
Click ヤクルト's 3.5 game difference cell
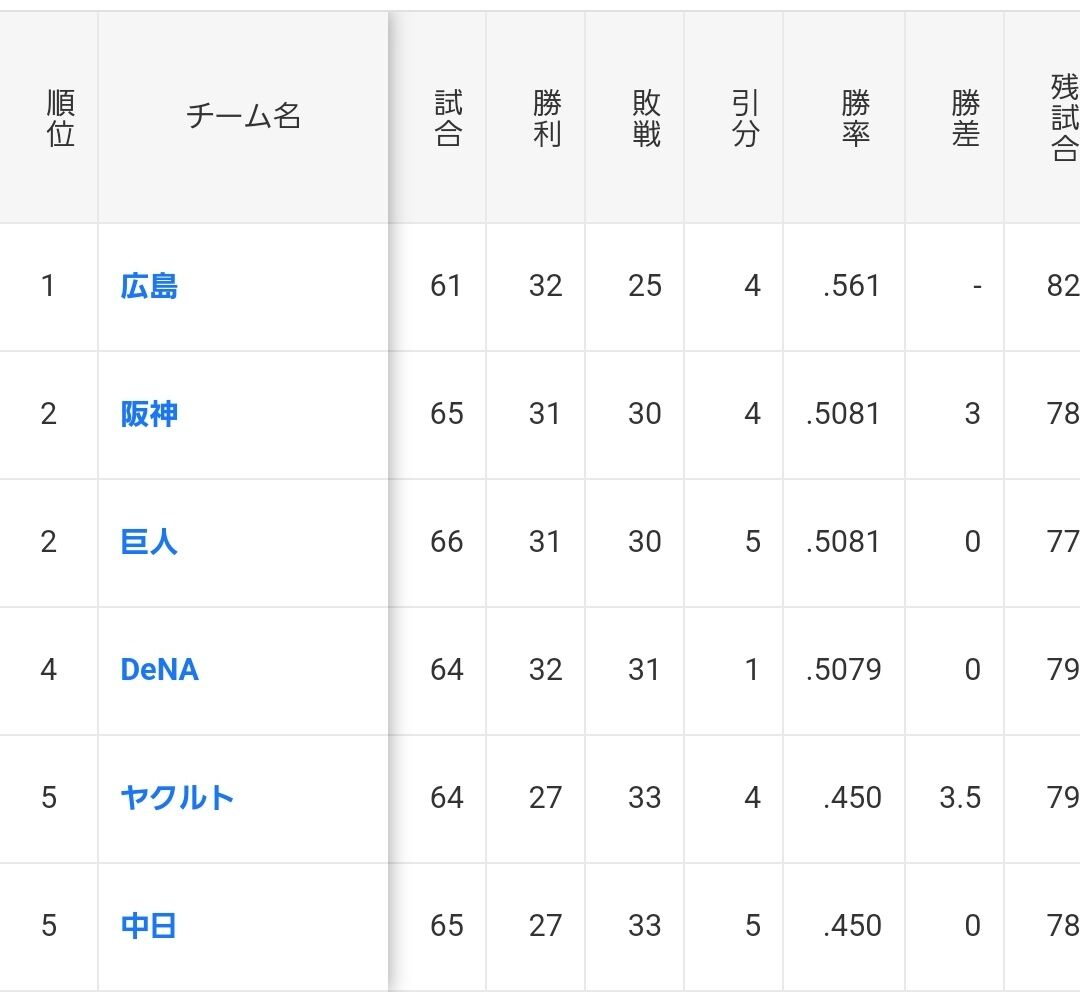tap(960, 797)
